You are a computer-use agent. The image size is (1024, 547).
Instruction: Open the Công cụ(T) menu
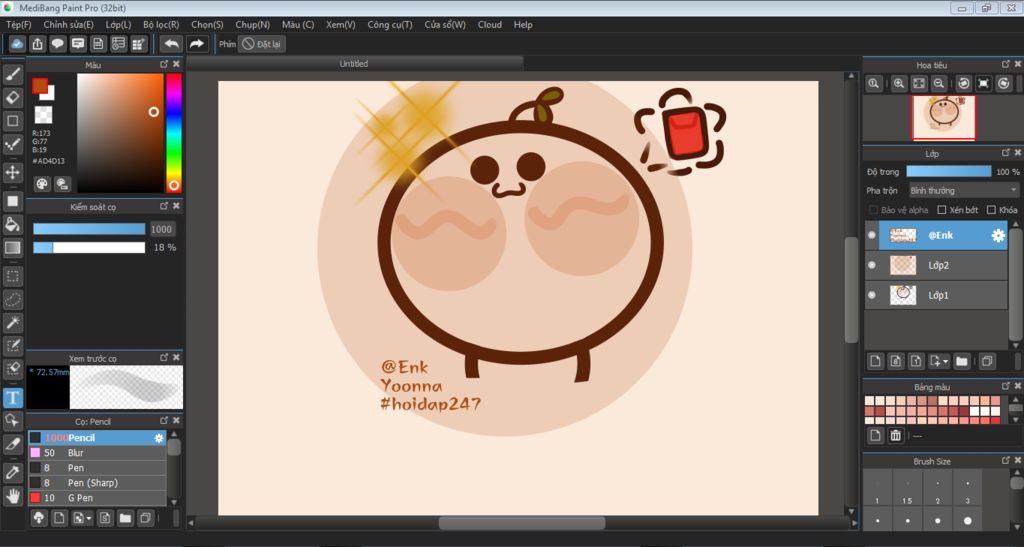pos(390,25)
